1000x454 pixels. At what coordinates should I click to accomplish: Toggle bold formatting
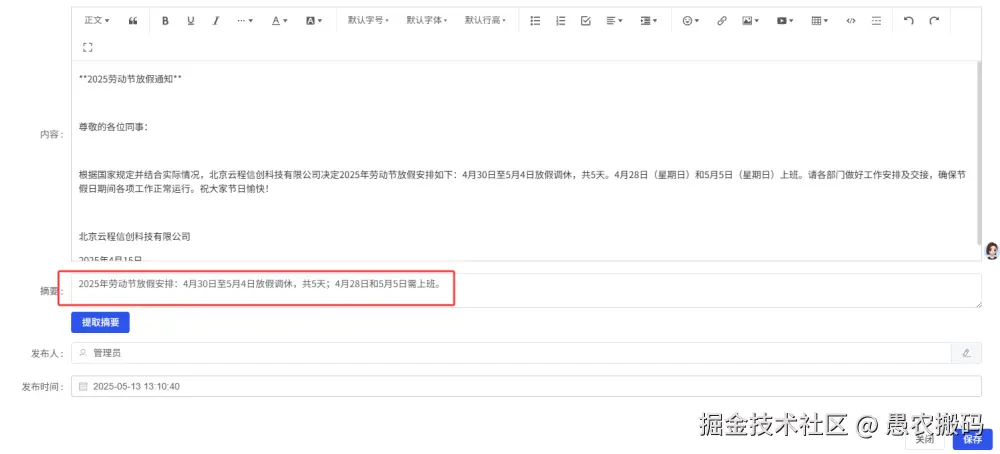[165, 20]
